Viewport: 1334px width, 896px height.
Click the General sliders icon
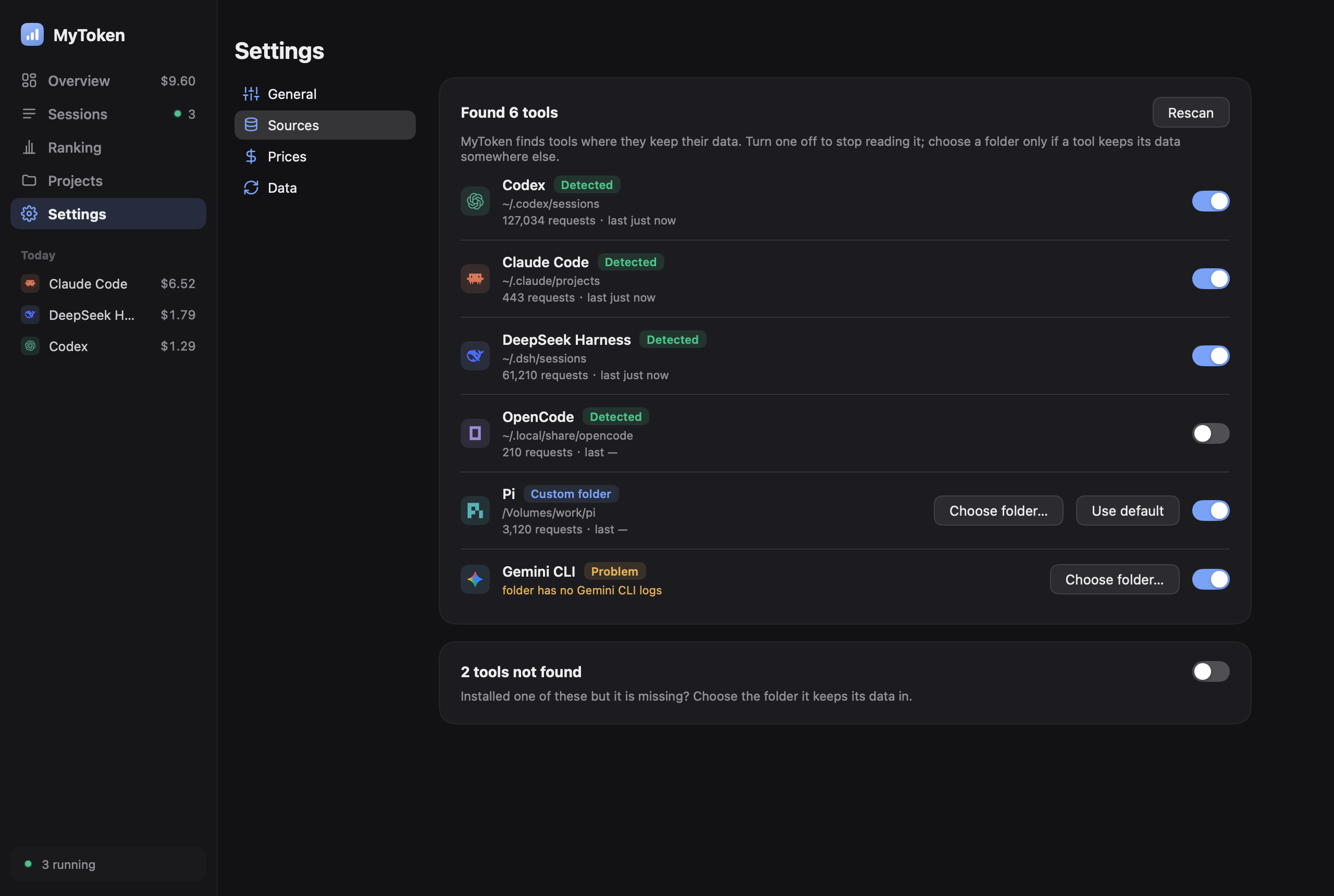coord(251,94)
